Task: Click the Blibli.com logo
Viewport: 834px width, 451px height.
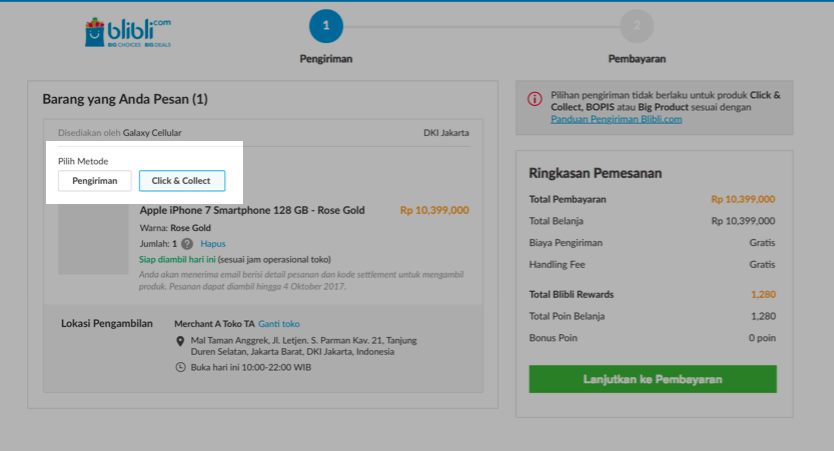Action: tap(127, 32)
